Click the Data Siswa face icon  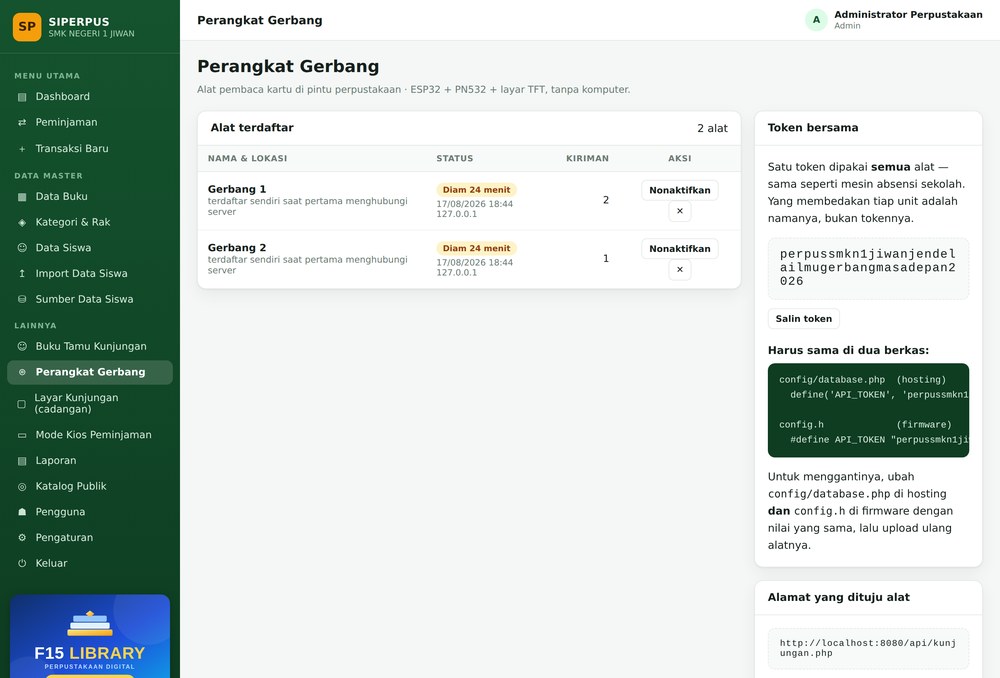coord(22,247)
